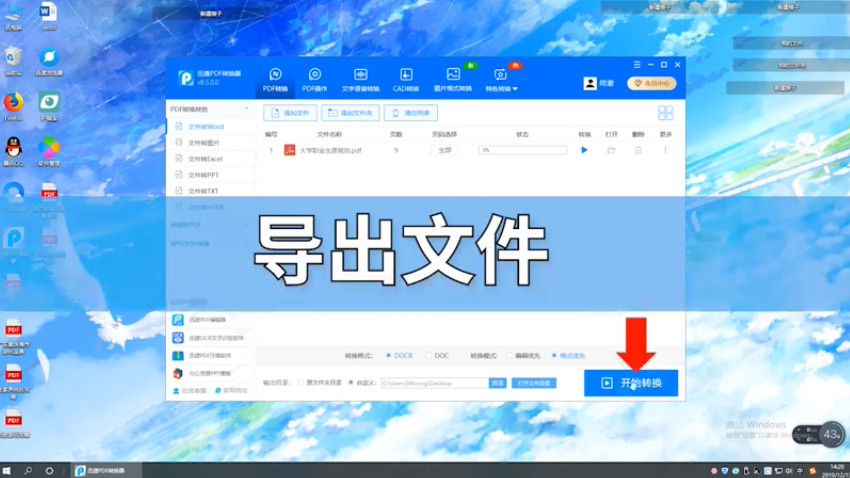Viewport: 850px width, 478px height.
Task: Click the 清空列表 button
Action: pos(411,113)
